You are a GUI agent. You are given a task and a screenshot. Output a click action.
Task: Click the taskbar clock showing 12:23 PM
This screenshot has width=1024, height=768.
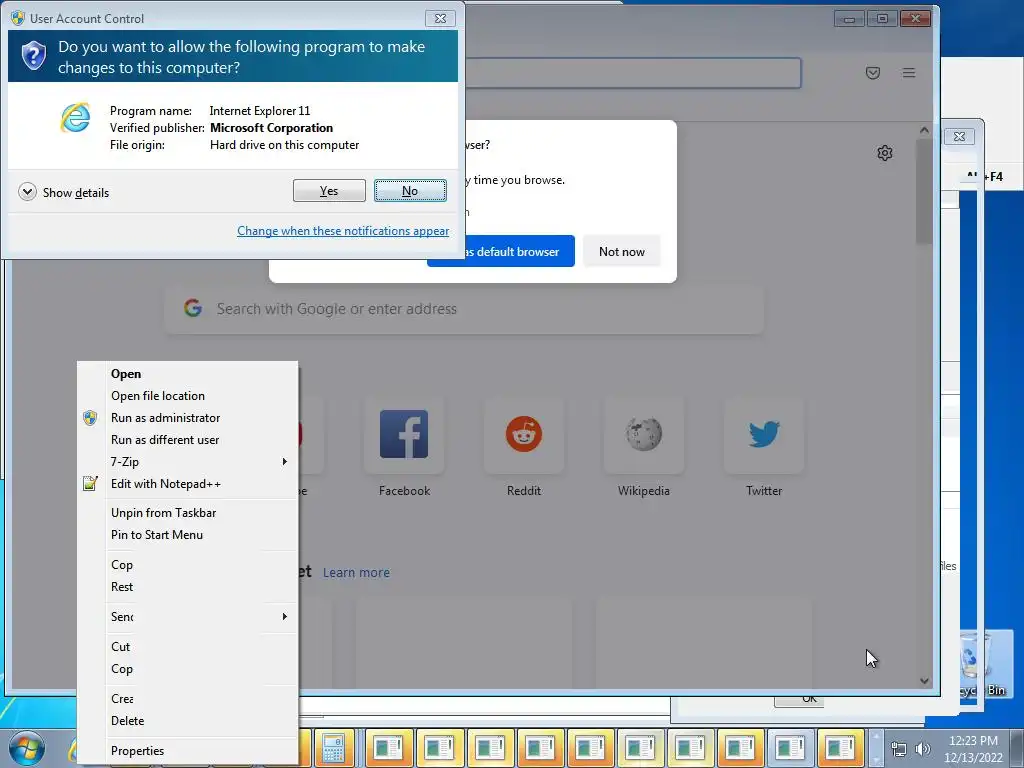click(x=973, y=749)
